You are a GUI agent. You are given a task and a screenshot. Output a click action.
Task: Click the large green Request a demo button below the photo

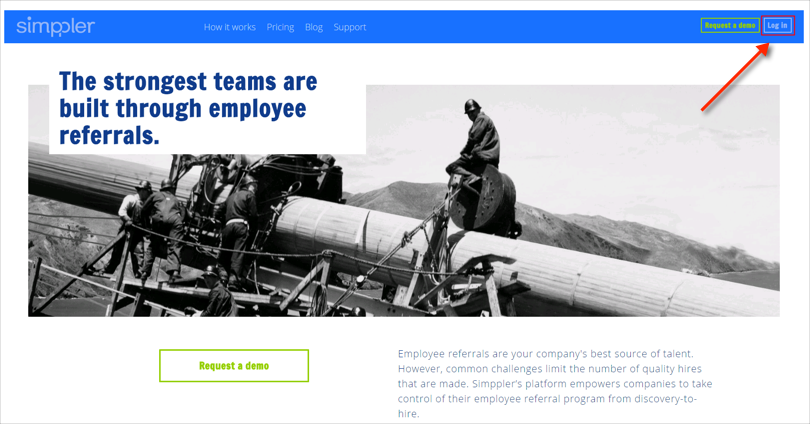[234, 366]
